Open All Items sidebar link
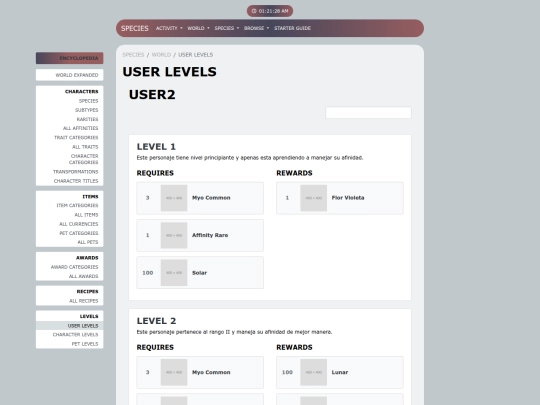Image resolution: width=540 pixels, height=405 pixels. pos(86,215)
